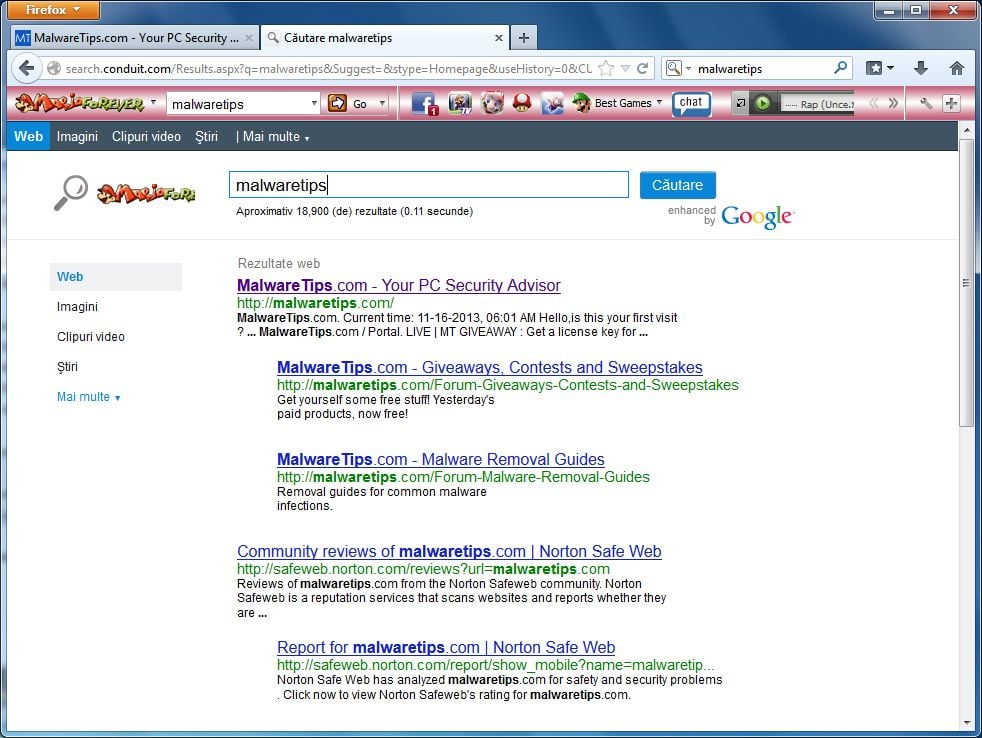Click the browser back arrow button

coord(26,68)
